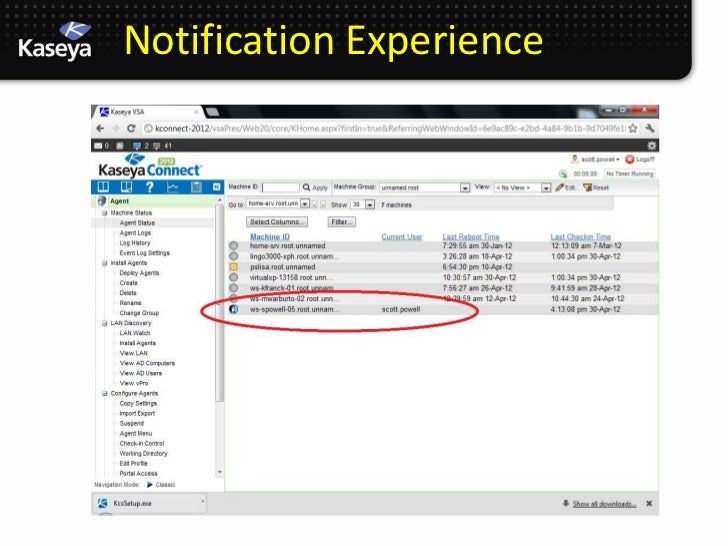Open the settings gear in the dark bar
This screenshot has height=546, width=728.
[652, 146]
